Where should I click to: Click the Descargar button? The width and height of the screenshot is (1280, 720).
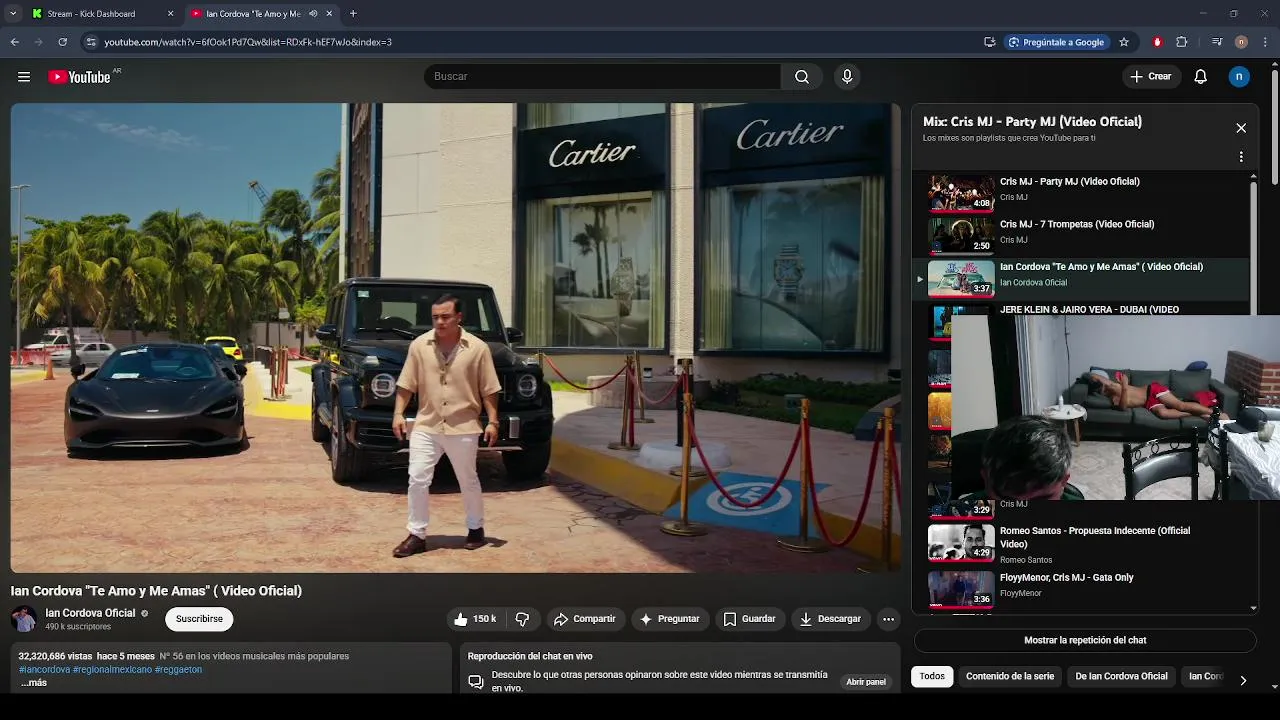[x=830, y=619]
